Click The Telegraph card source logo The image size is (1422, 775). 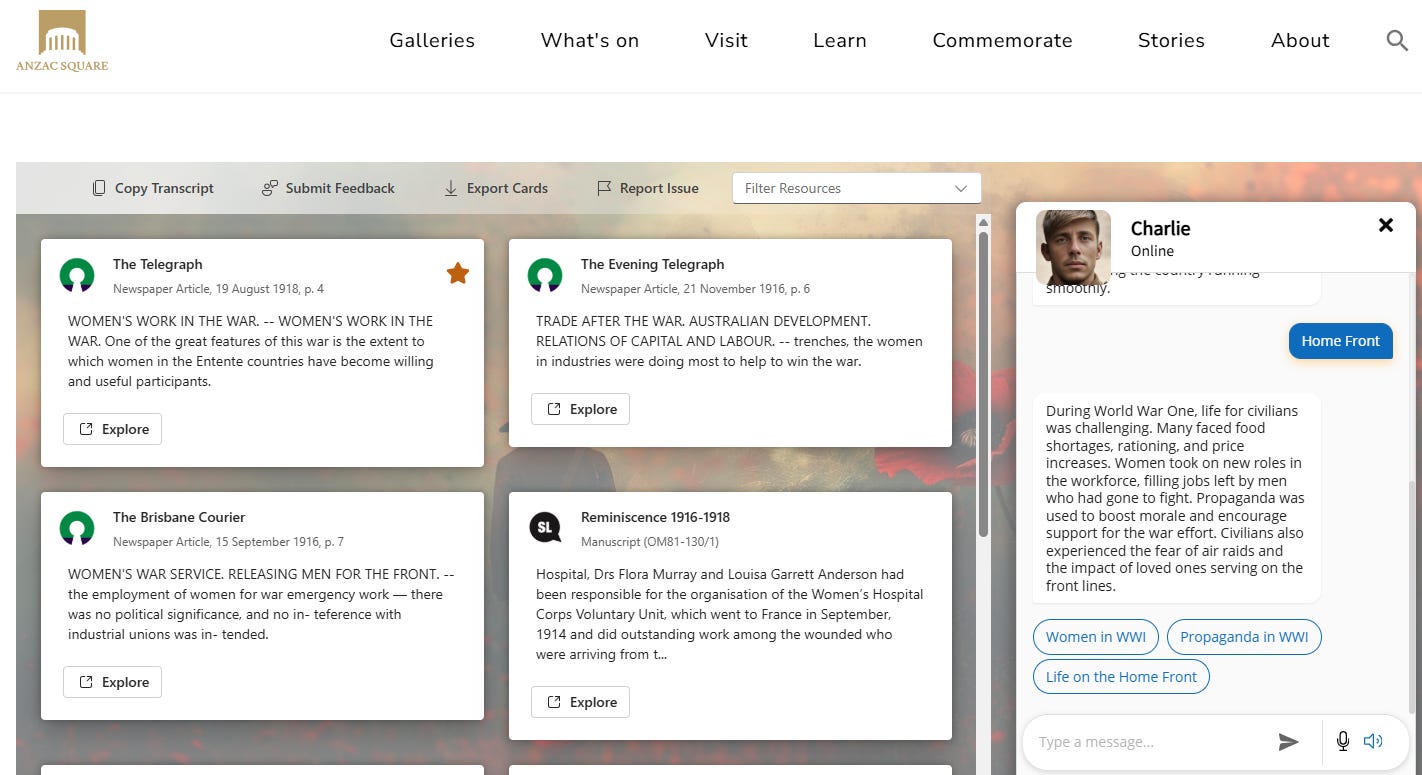coord(77,275)
